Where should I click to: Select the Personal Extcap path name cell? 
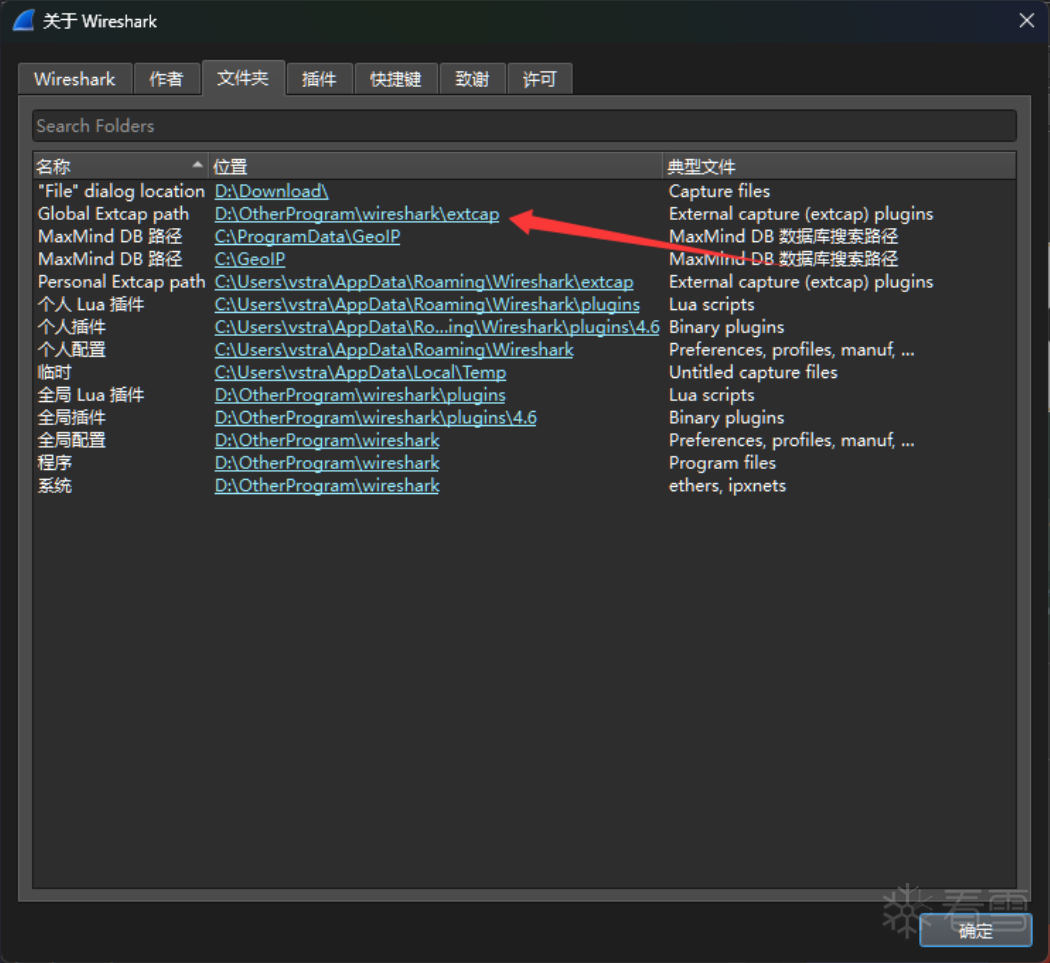(121, 282)
